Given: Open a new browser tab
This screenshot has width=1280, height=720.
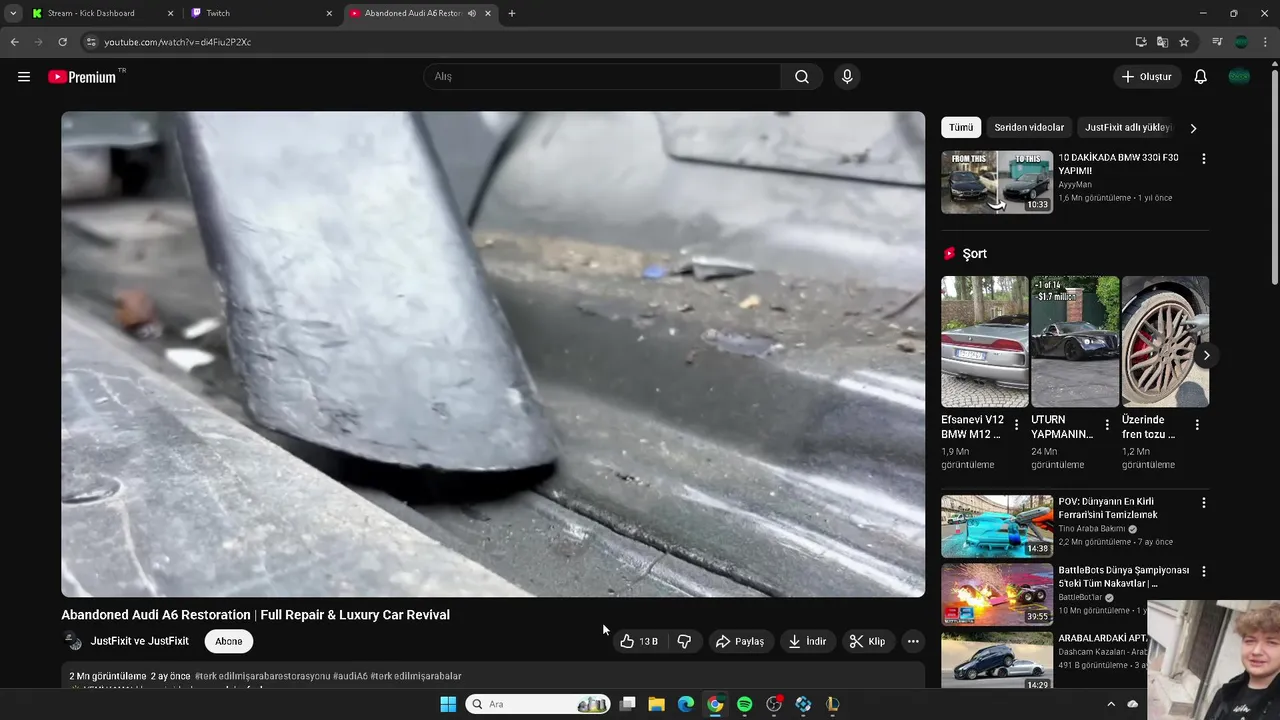Looking at the screenshot, I should coord(512,13).
